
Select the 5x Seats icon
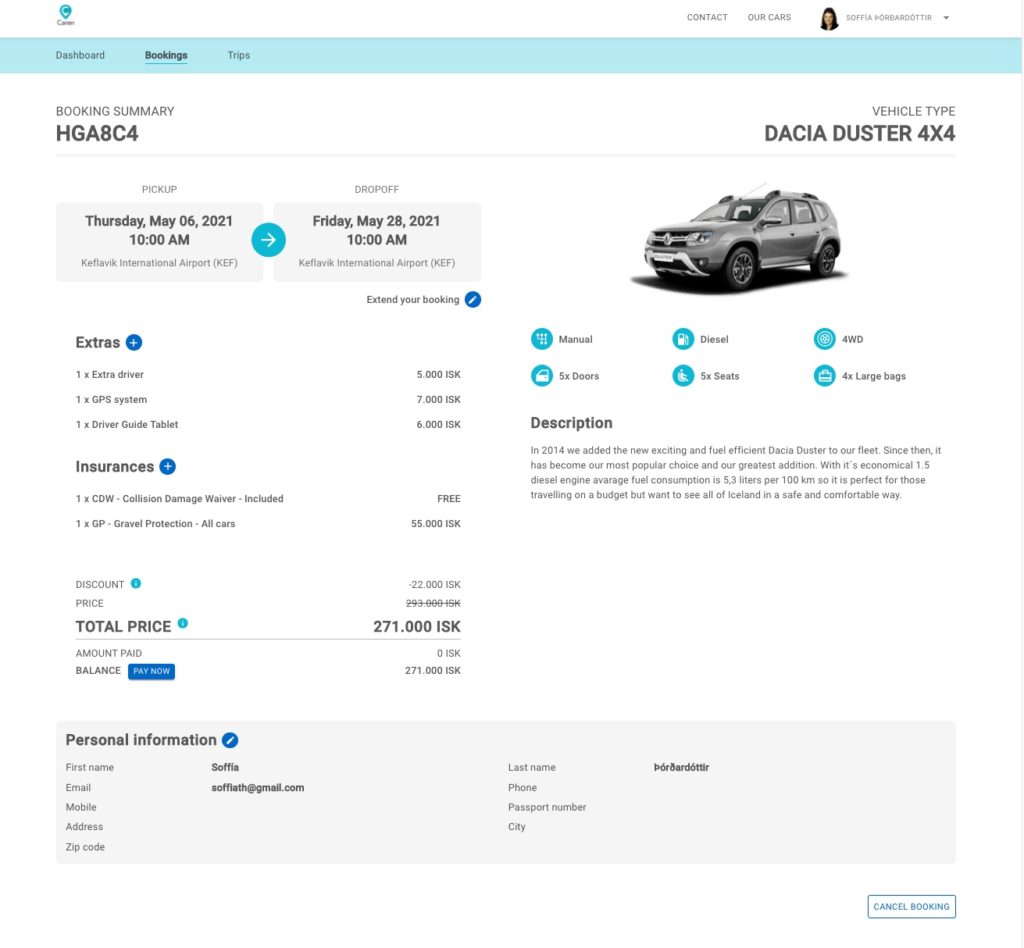684,375
